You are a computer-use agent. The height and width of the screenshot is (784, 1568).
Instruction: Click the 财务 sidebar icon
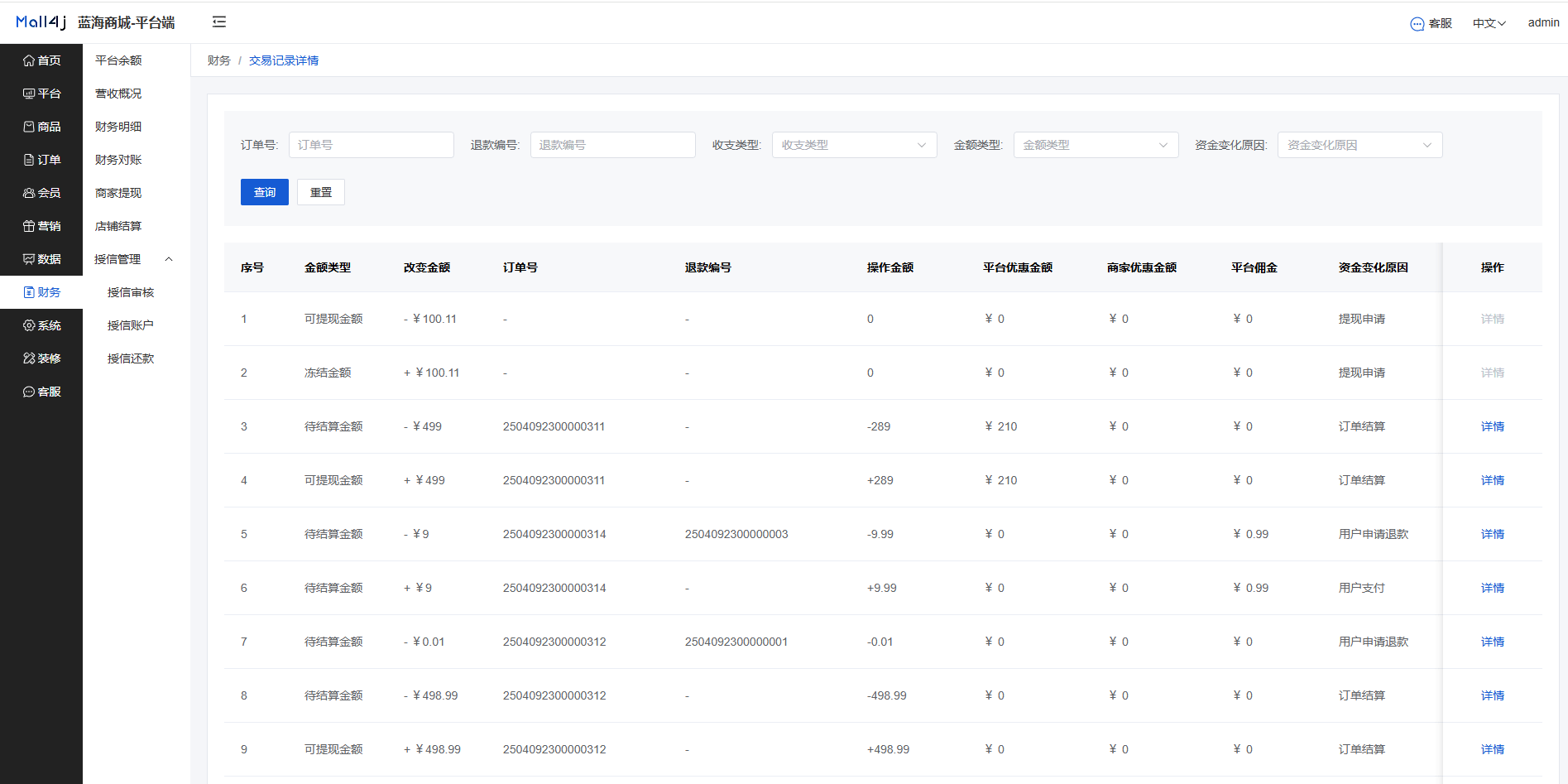pyautogui.click(x=29, y=292)
